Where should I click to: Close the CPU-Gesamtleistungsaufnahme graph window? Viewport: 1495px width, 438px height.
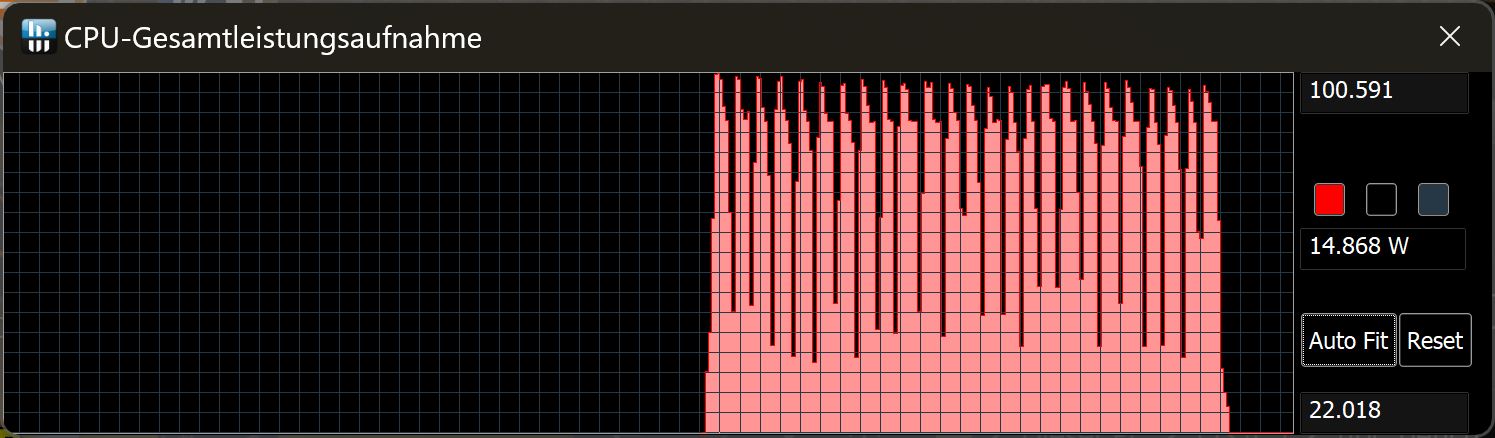[1449, 37]
